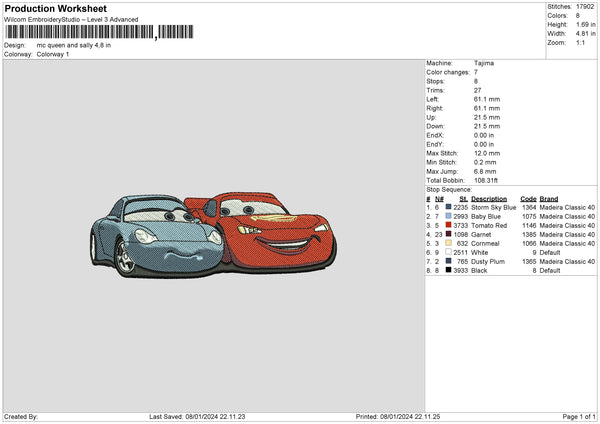Click the embroidered cars design preview
This screenshot has height=424, width=600.
(x=213, y=235)
